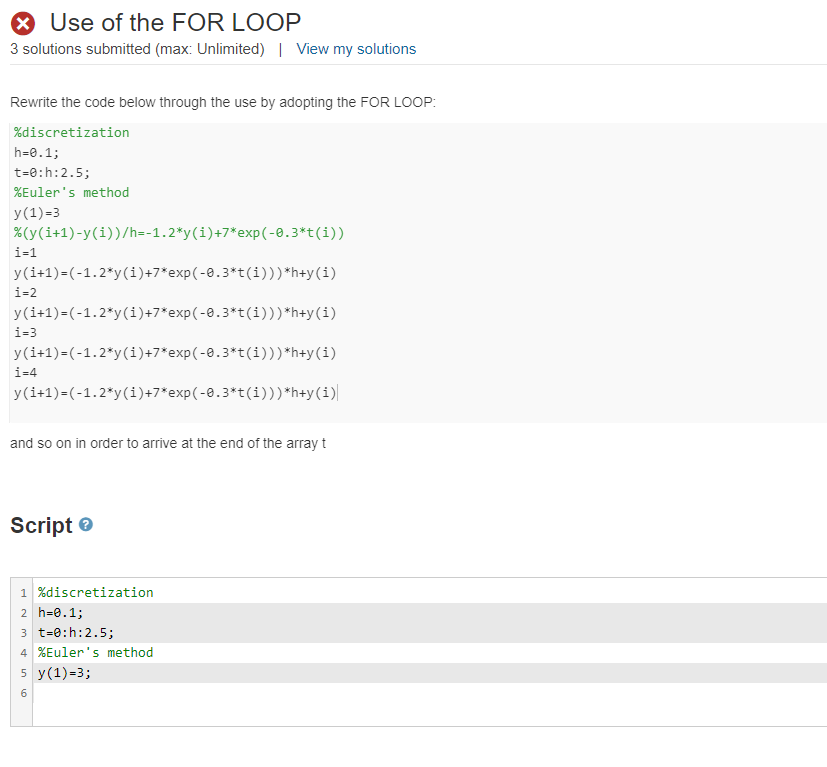This screenshot has width=827, height=767.
Task: Place cursor on the empty line 6
Action: (x=100, y=692)
